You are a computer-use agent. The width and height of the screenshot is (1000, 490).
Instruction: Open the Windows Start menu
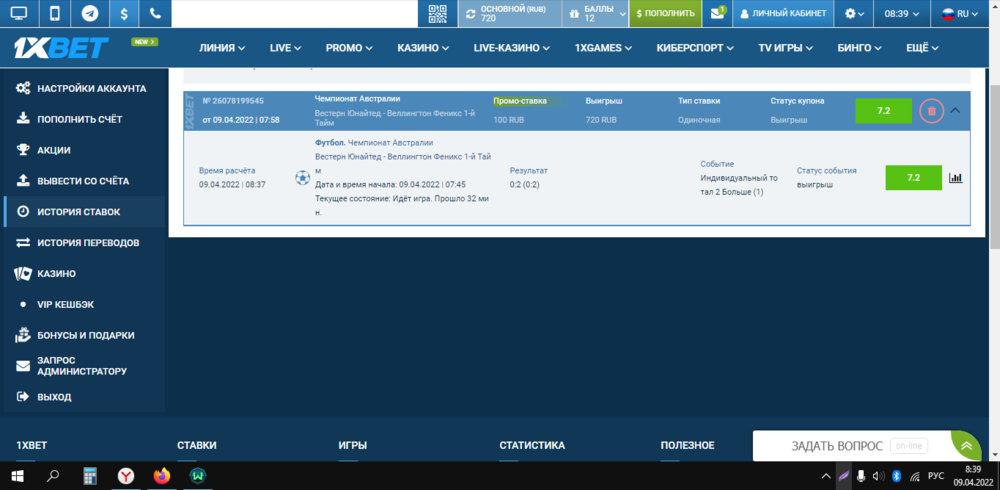pos(17,476)
